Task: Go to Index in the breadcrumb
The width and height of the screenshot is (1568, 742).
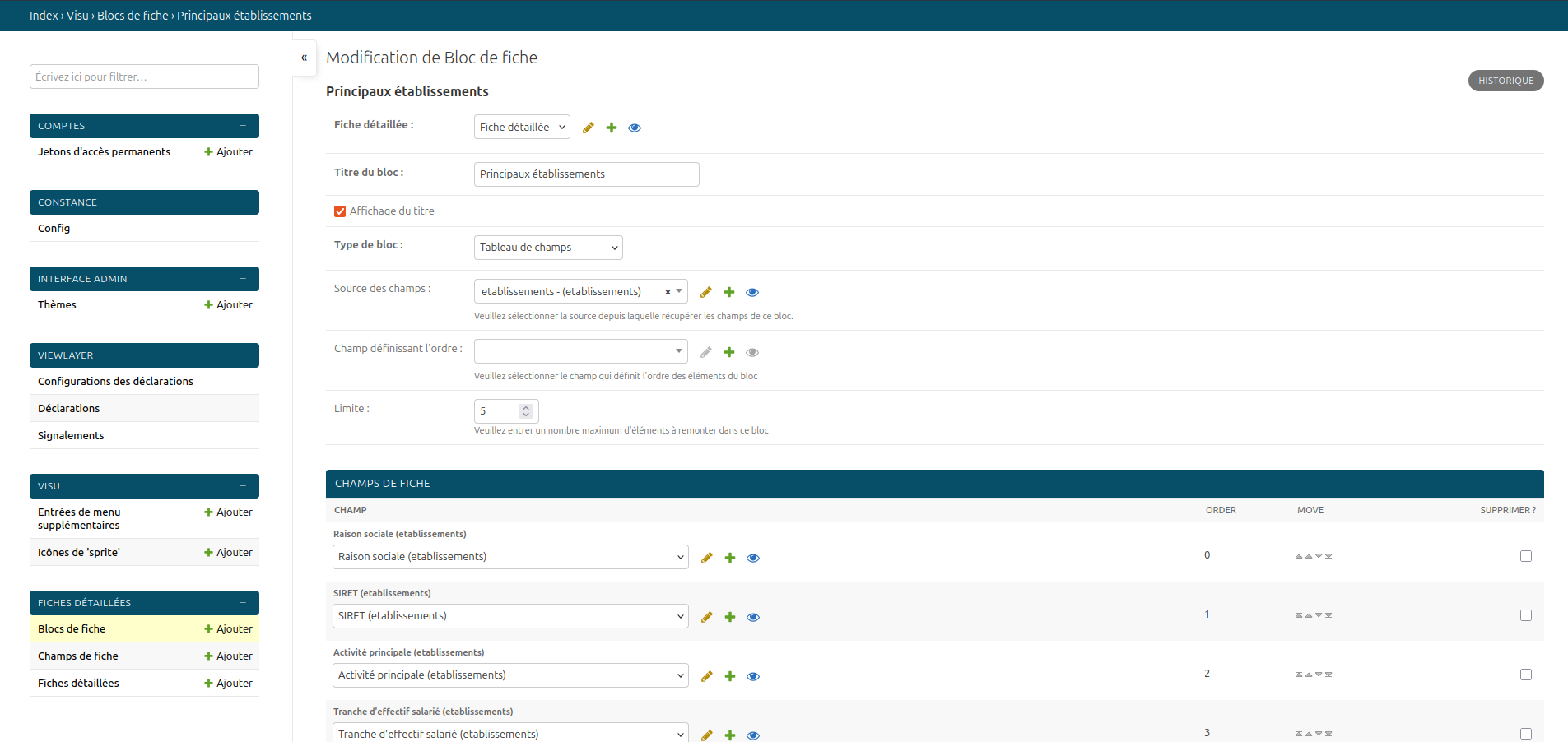Action: (x=44, y=16)
